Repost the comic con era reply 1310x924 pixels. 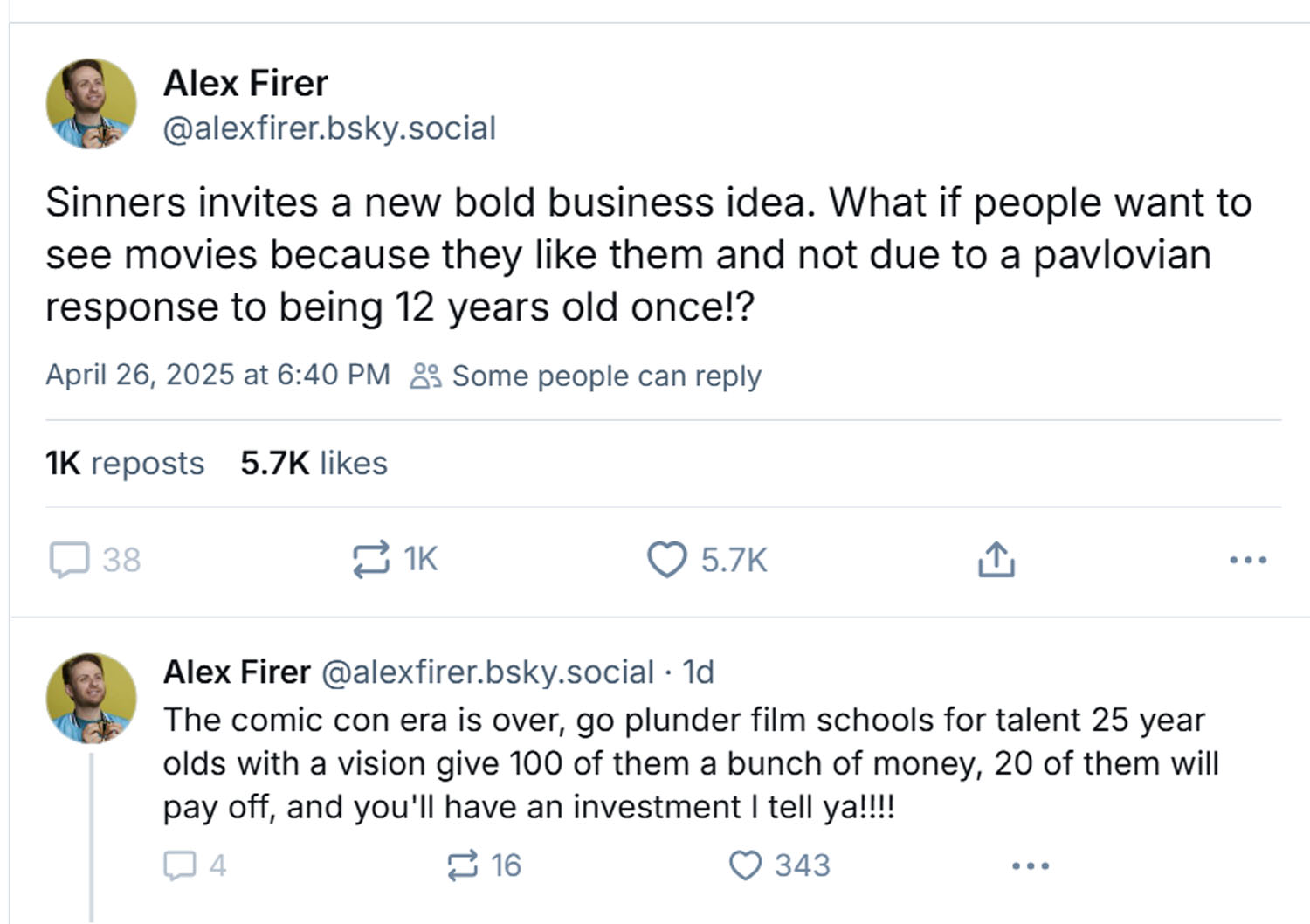(463, 865)
